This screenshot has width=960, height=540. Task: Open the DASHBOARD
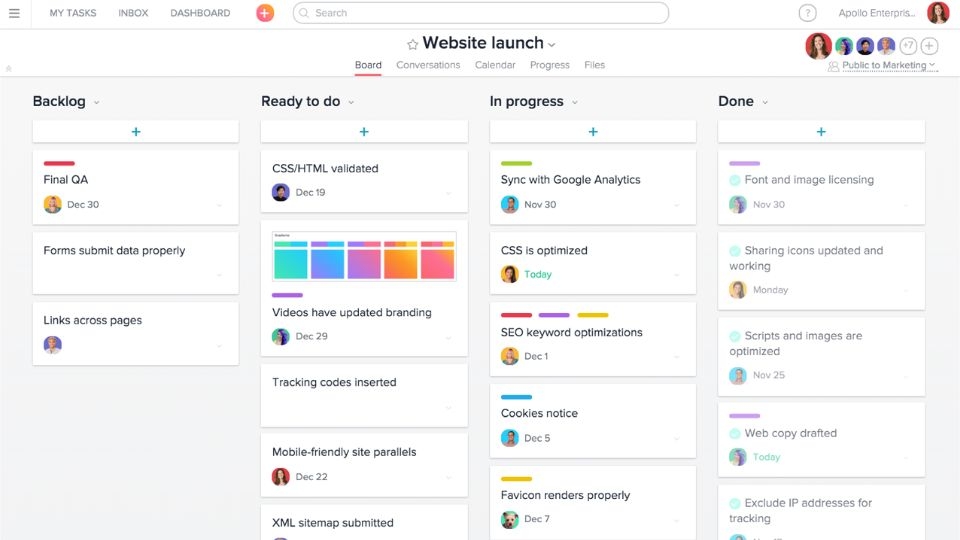(200, 13)
